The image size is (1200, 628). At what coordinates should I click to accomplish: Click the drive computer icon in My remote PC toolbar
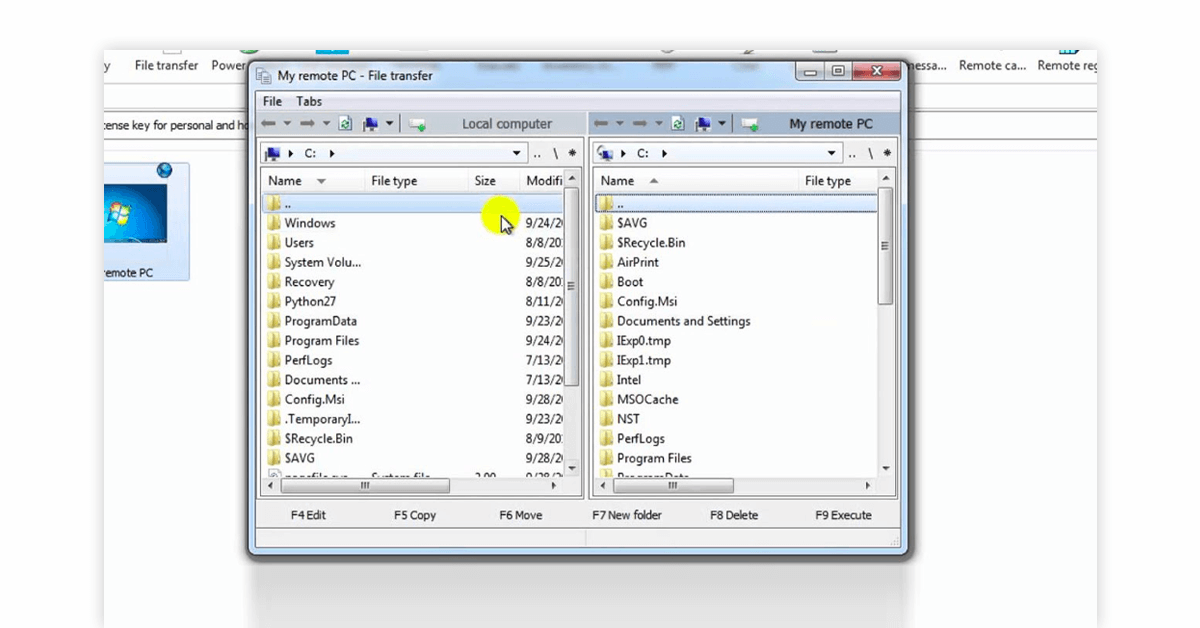704,124
